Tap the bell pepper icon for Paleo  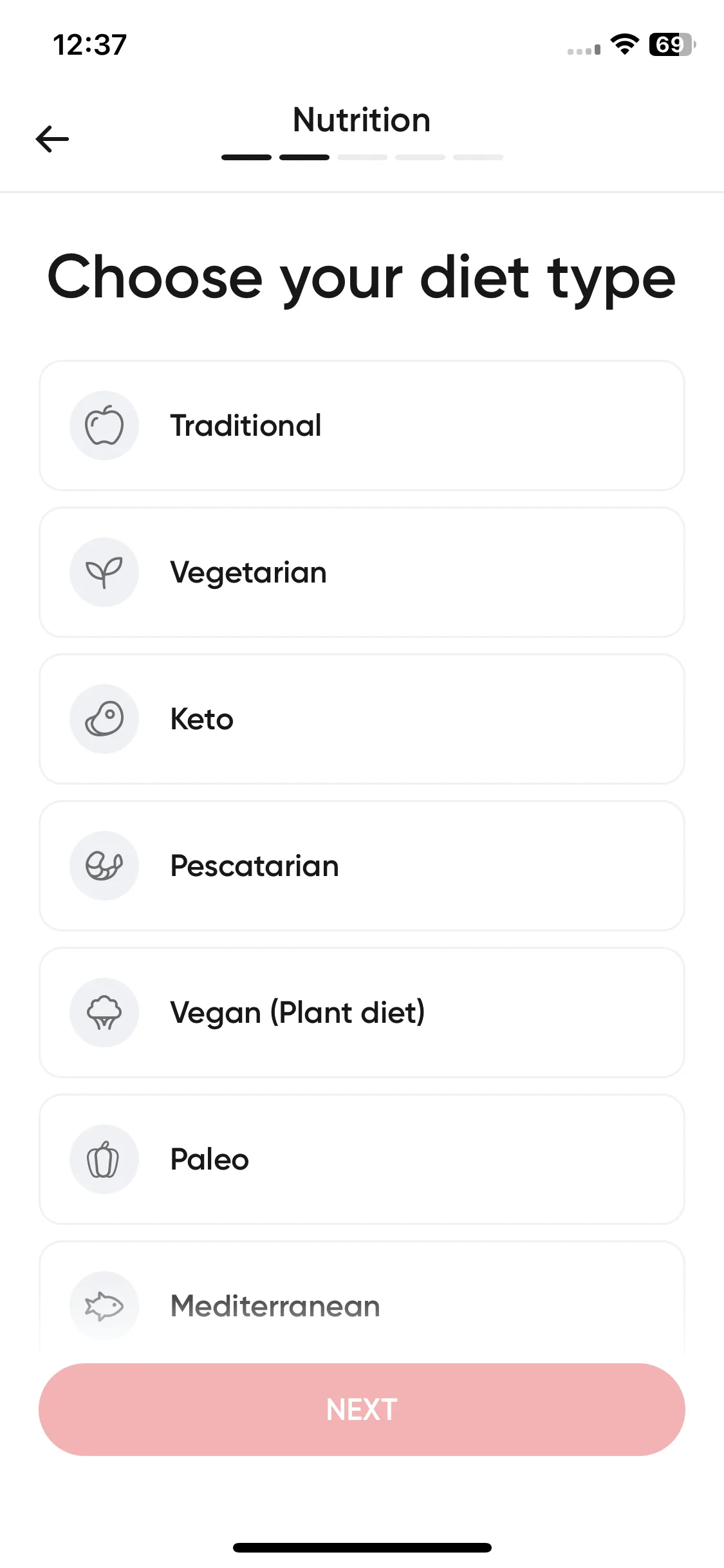coord(104,1159)
